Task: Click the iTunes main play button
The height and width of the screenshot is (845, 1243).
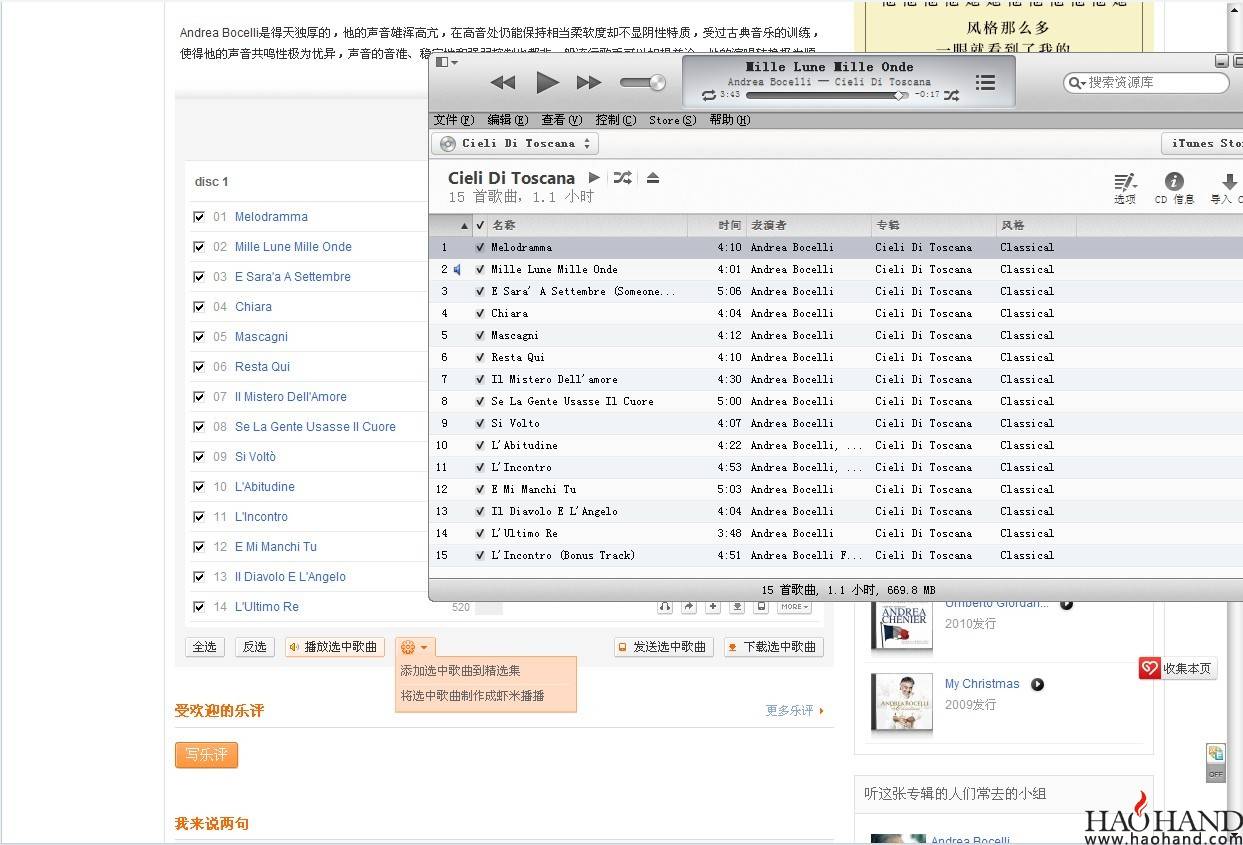Action: (546, 82)
